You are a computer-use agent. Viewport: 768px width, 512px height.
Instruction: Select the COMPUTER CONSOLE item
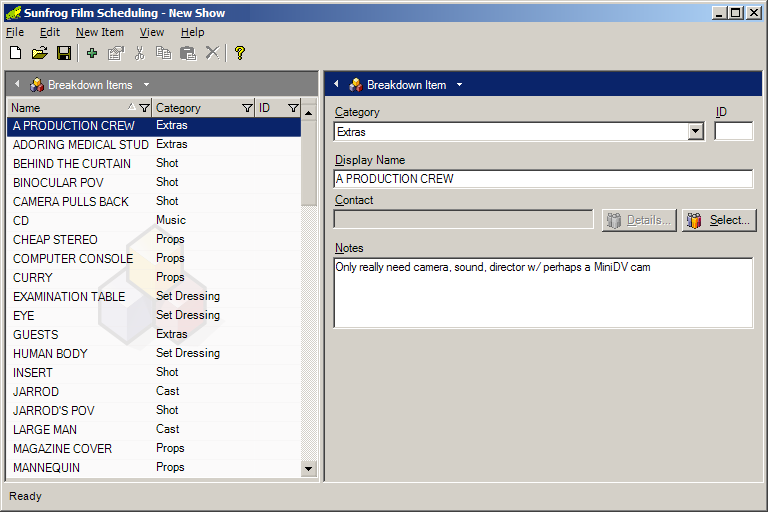154,259
